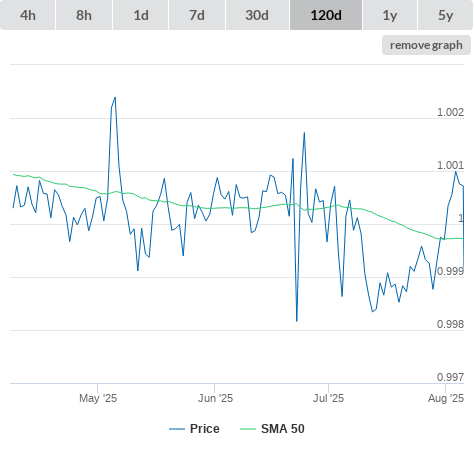The image size is (474, 455).
Task: Click the remove graph button
Action: coord(426,45)
